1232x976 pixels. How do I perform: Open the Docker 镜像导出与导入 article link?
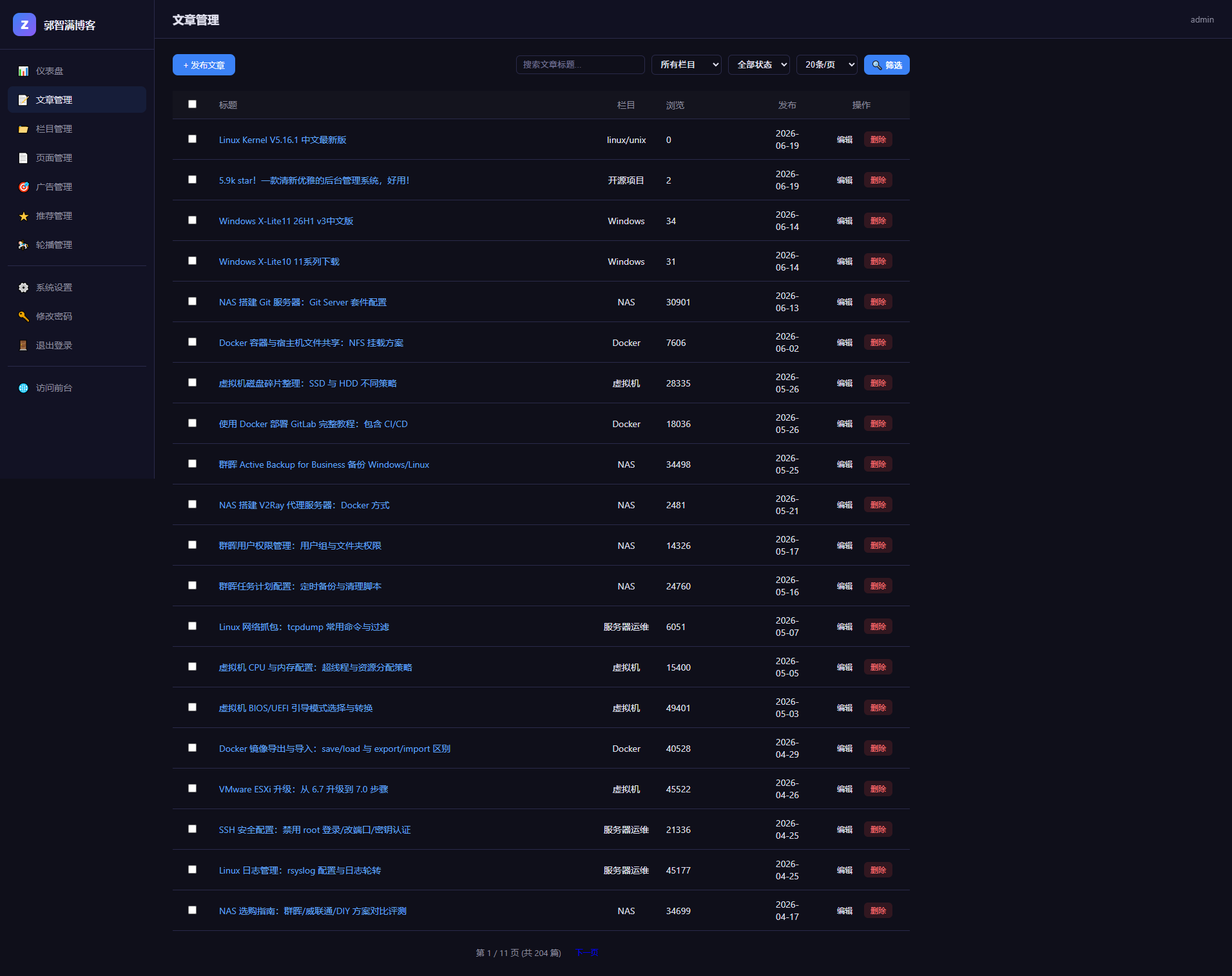click(334, 749)
